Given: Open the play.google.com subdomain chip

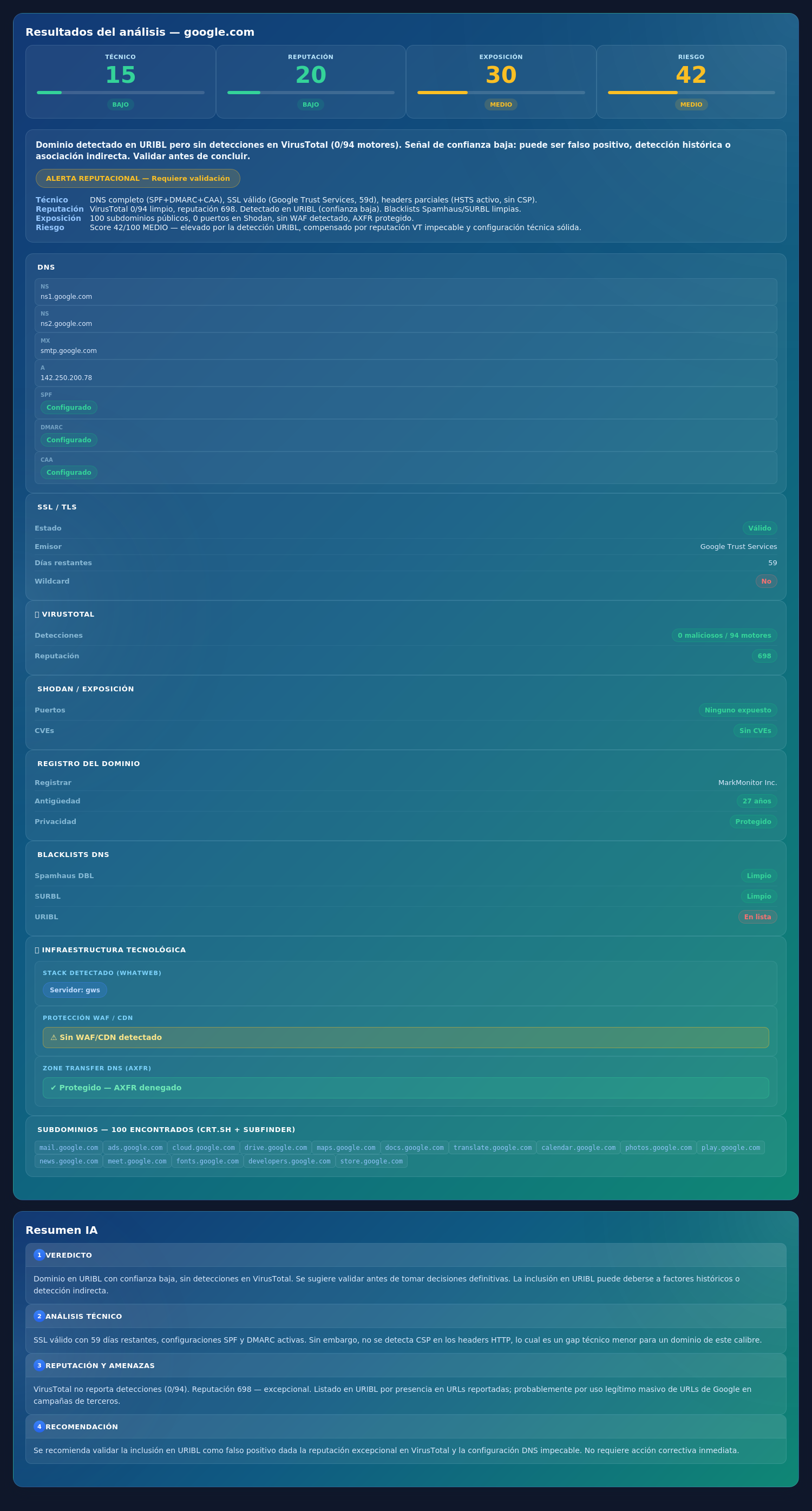Looking at the screenshot, I should click(x=730, y=1147).
